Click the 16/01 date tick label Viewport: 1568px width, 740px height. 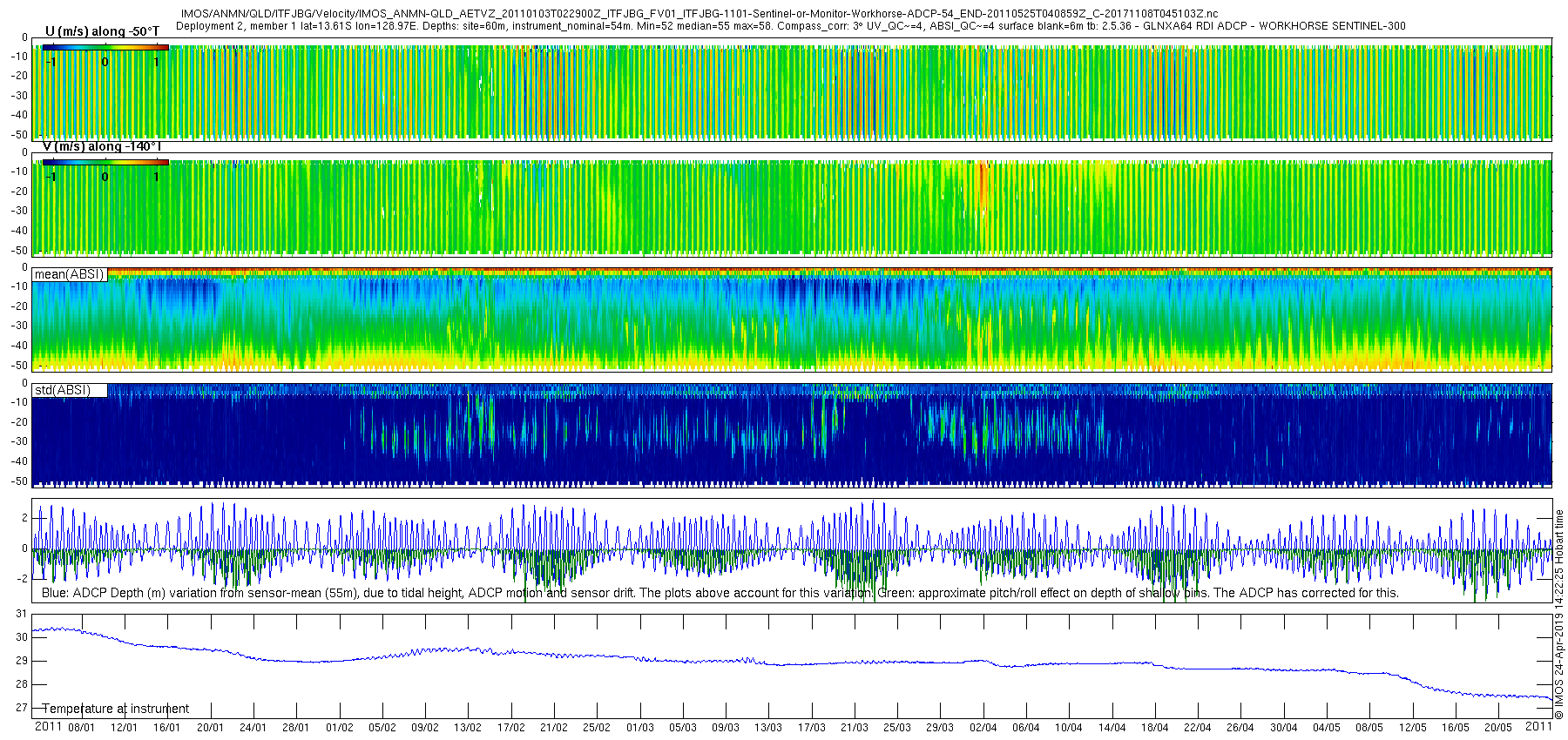[x=167, y=728]
